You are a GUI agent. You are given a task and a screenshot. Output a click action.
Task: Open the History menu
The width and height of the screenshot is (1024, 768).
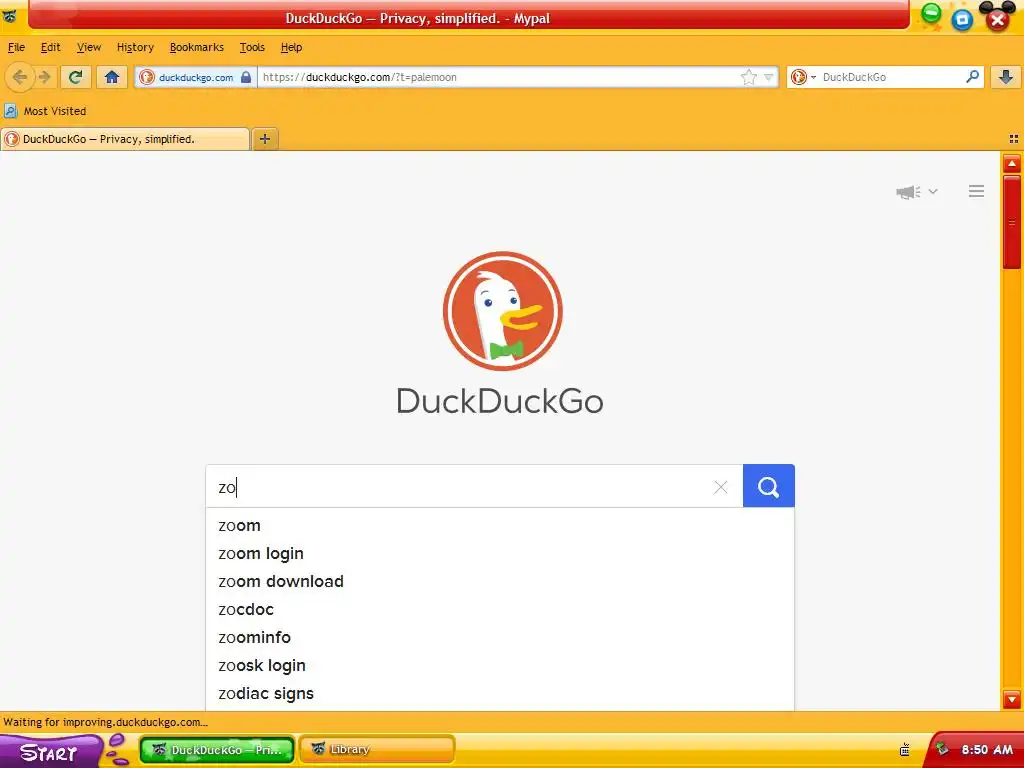click(135, 47)
